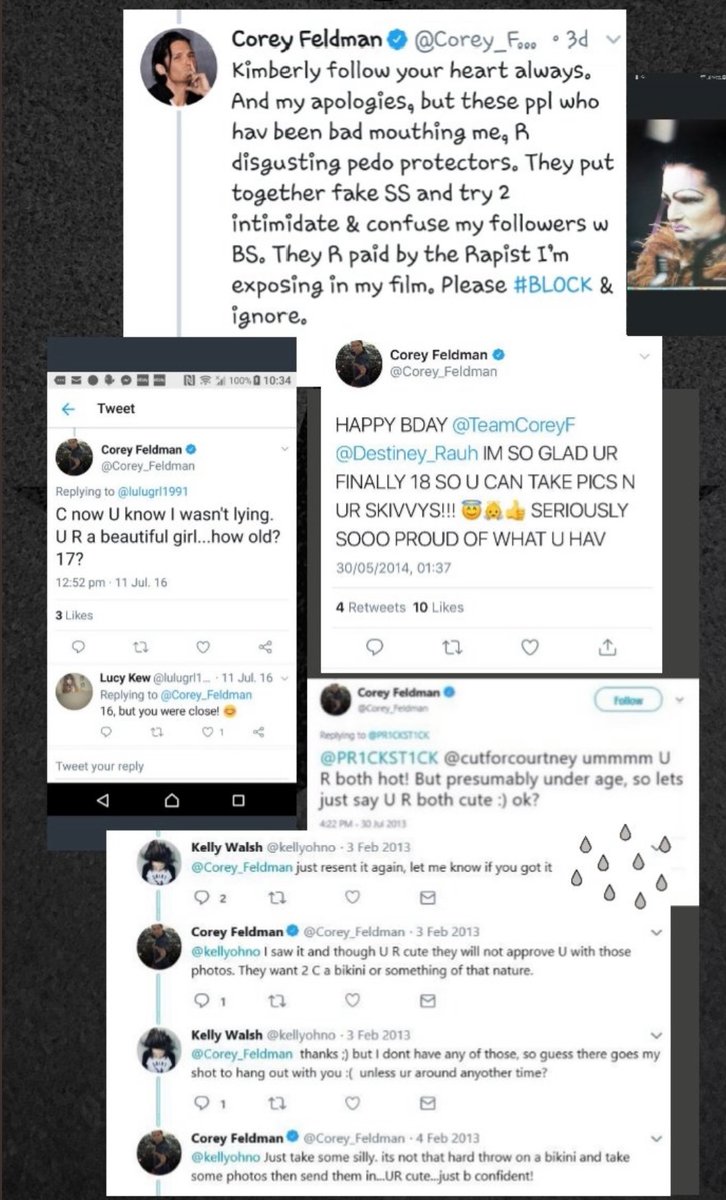
Task: Tap the Android home button
Action: 171,800
